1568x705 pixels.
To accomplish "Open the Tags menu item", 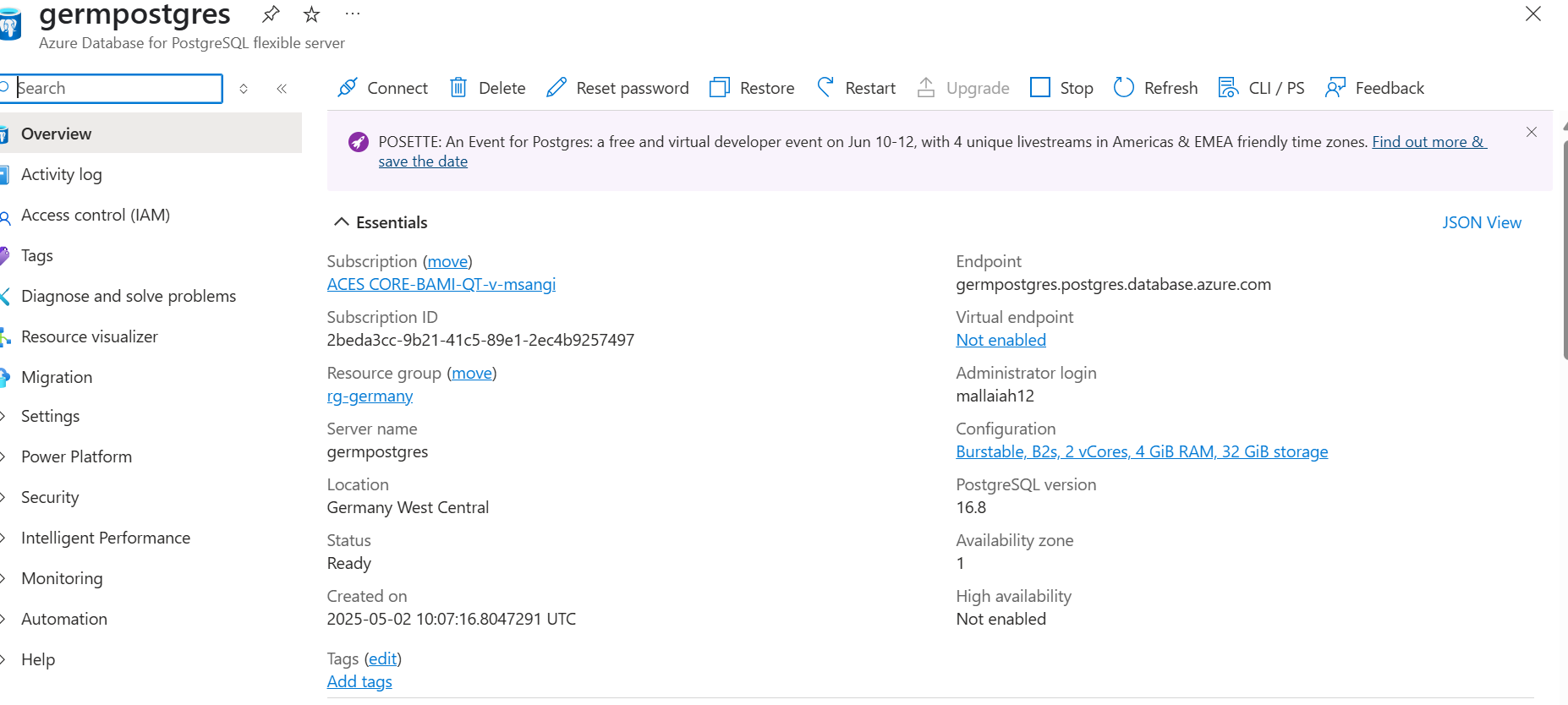I will click(x=150, y=255).
